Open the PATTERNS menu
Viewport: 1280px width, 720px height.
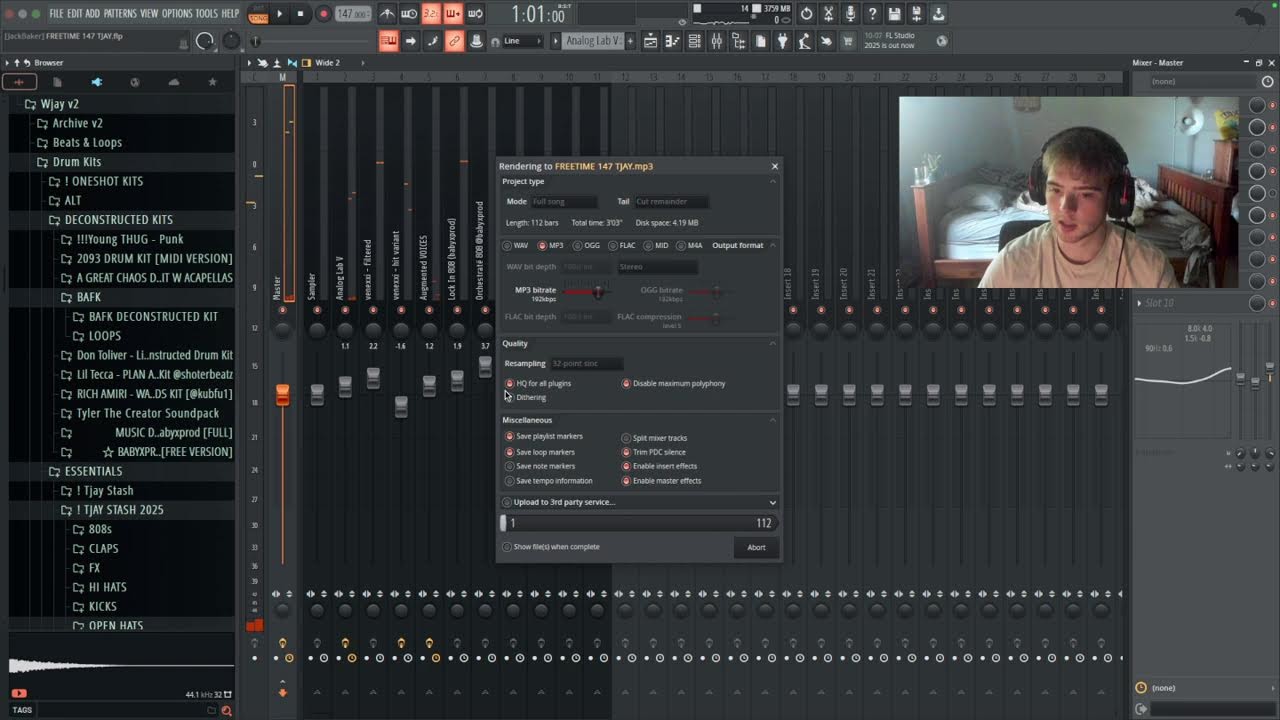(x=120, y=13)
